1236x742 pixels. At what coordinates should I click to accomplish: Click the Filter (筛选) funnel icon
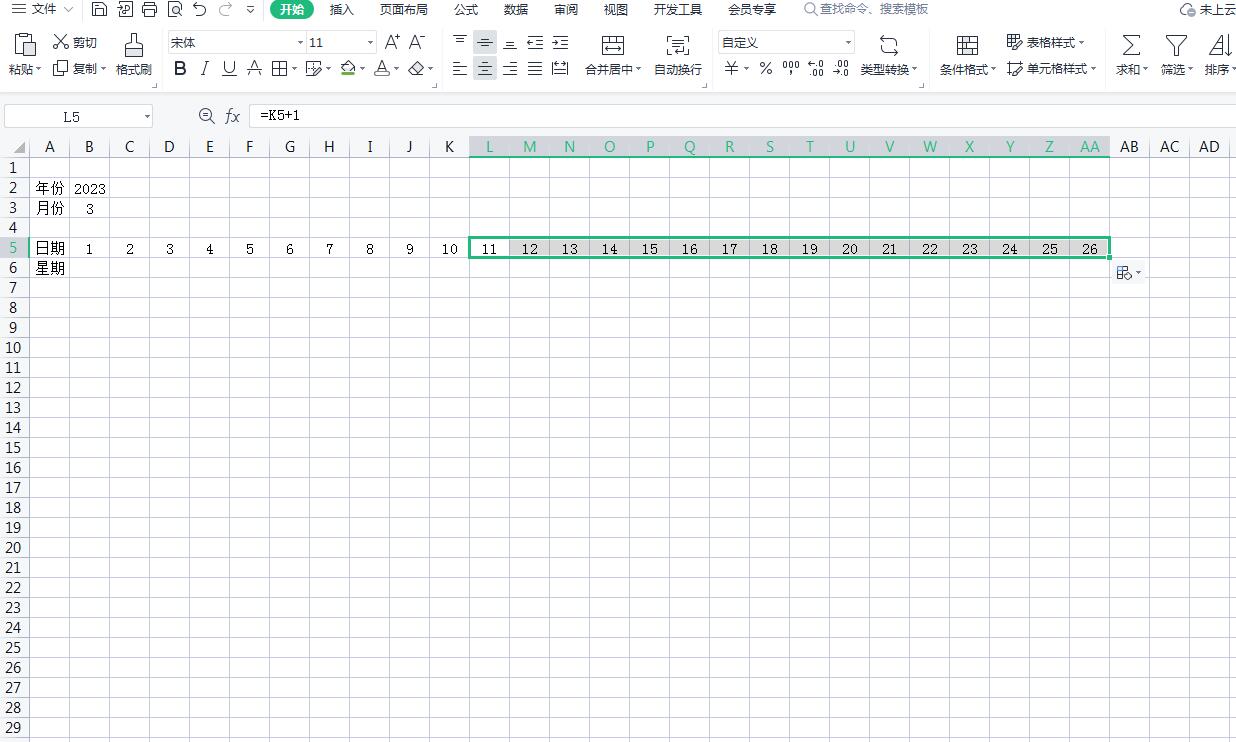tap(1177, 45)
